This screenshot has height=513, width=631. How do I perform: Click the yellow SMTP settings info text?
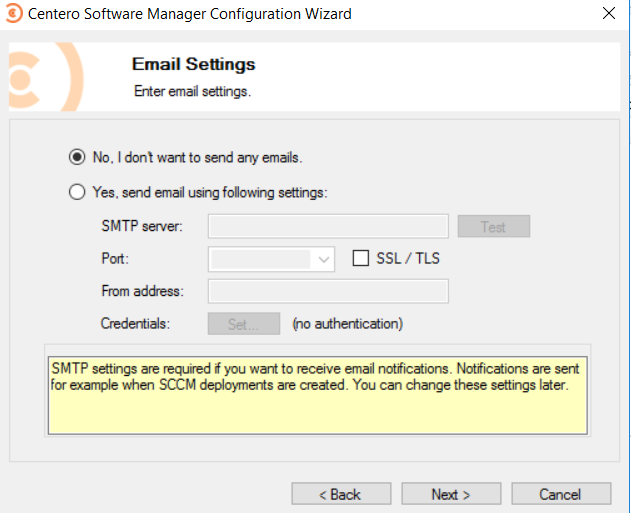tap(315, 377)
